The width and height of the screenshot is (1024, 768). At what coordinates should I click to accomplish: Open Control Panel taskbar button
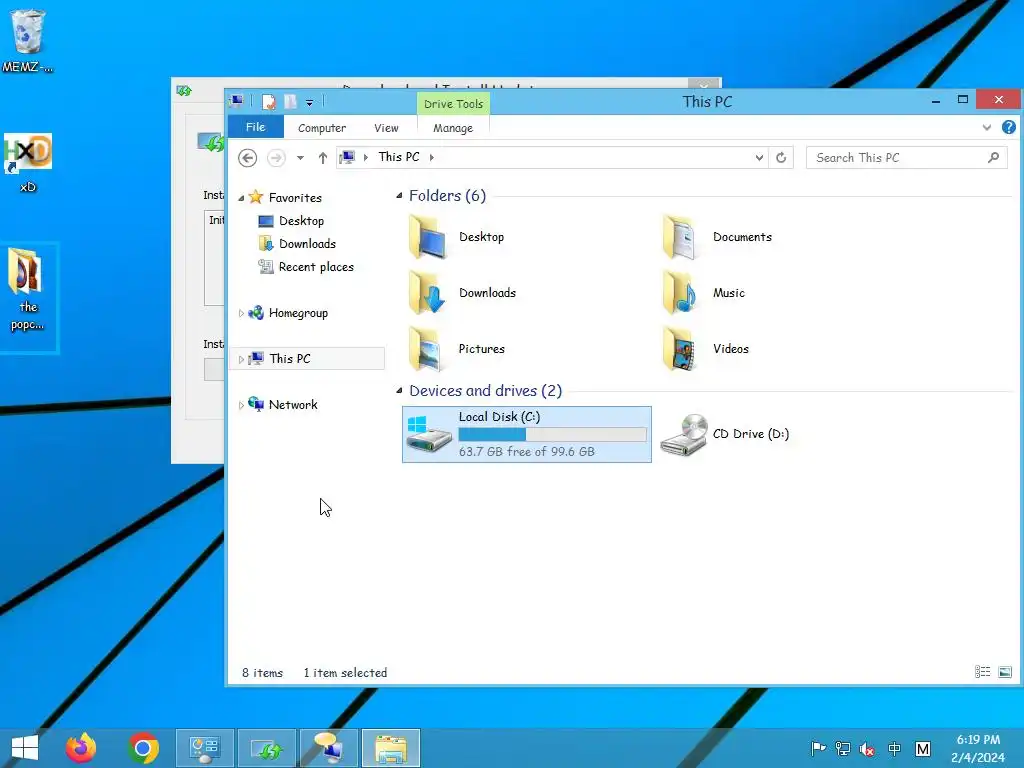(204, 748)
